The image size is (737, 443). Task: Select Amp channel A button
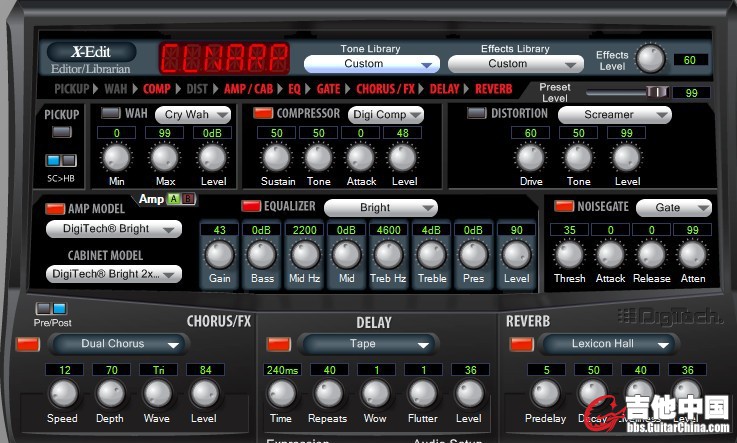(x=172, y=200)
